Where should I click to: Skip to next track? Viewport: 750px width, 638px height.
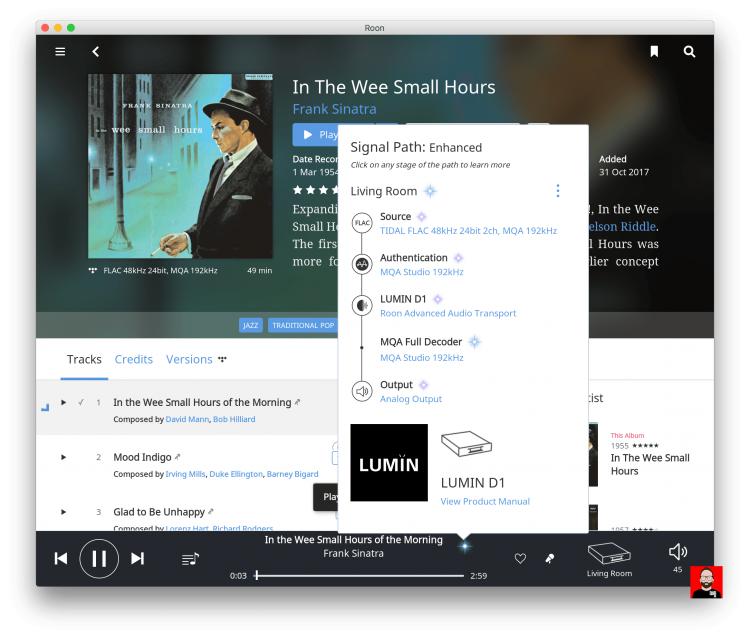138,558
